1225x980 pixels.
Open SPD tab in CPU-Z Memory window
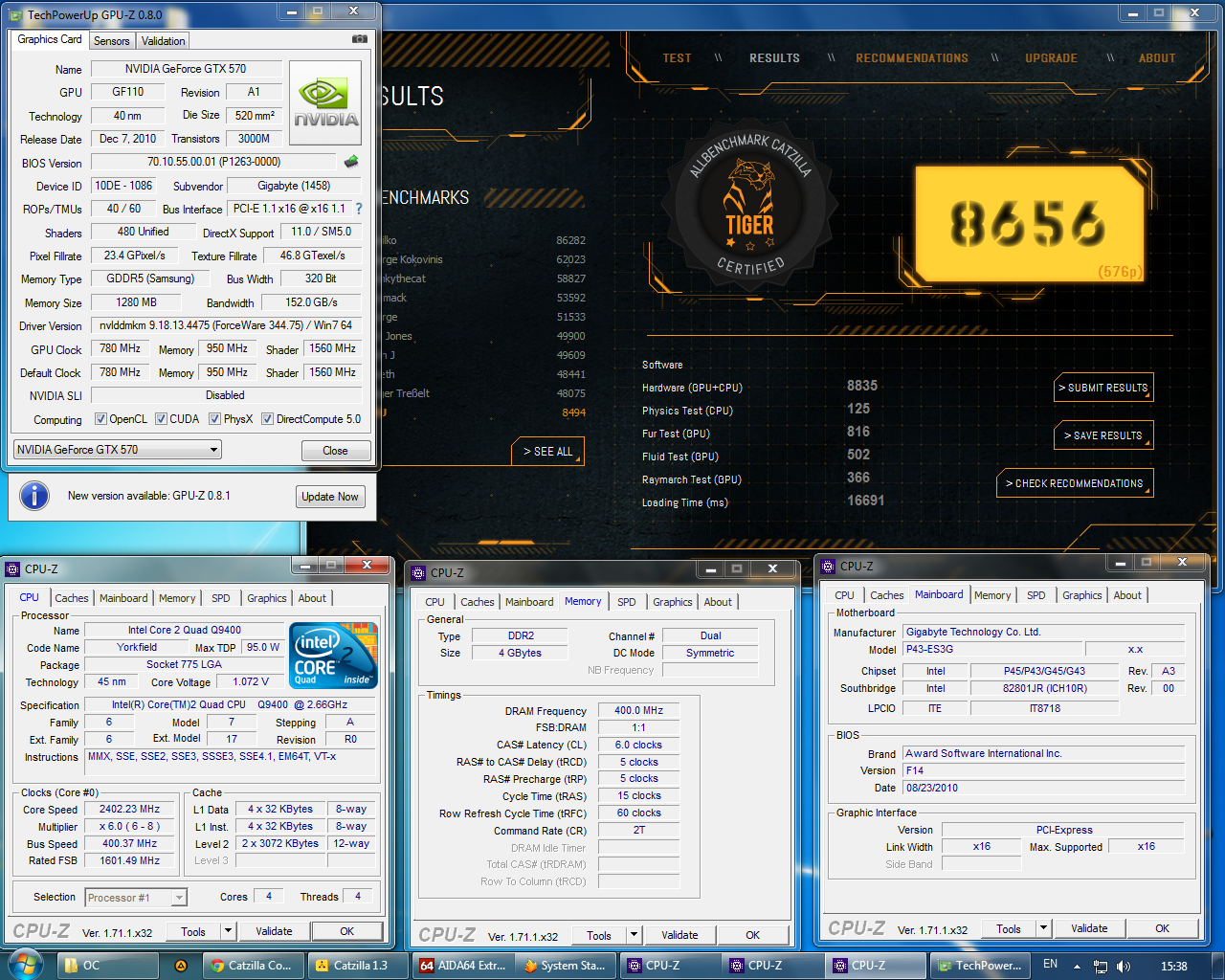[x=626, y=602]
